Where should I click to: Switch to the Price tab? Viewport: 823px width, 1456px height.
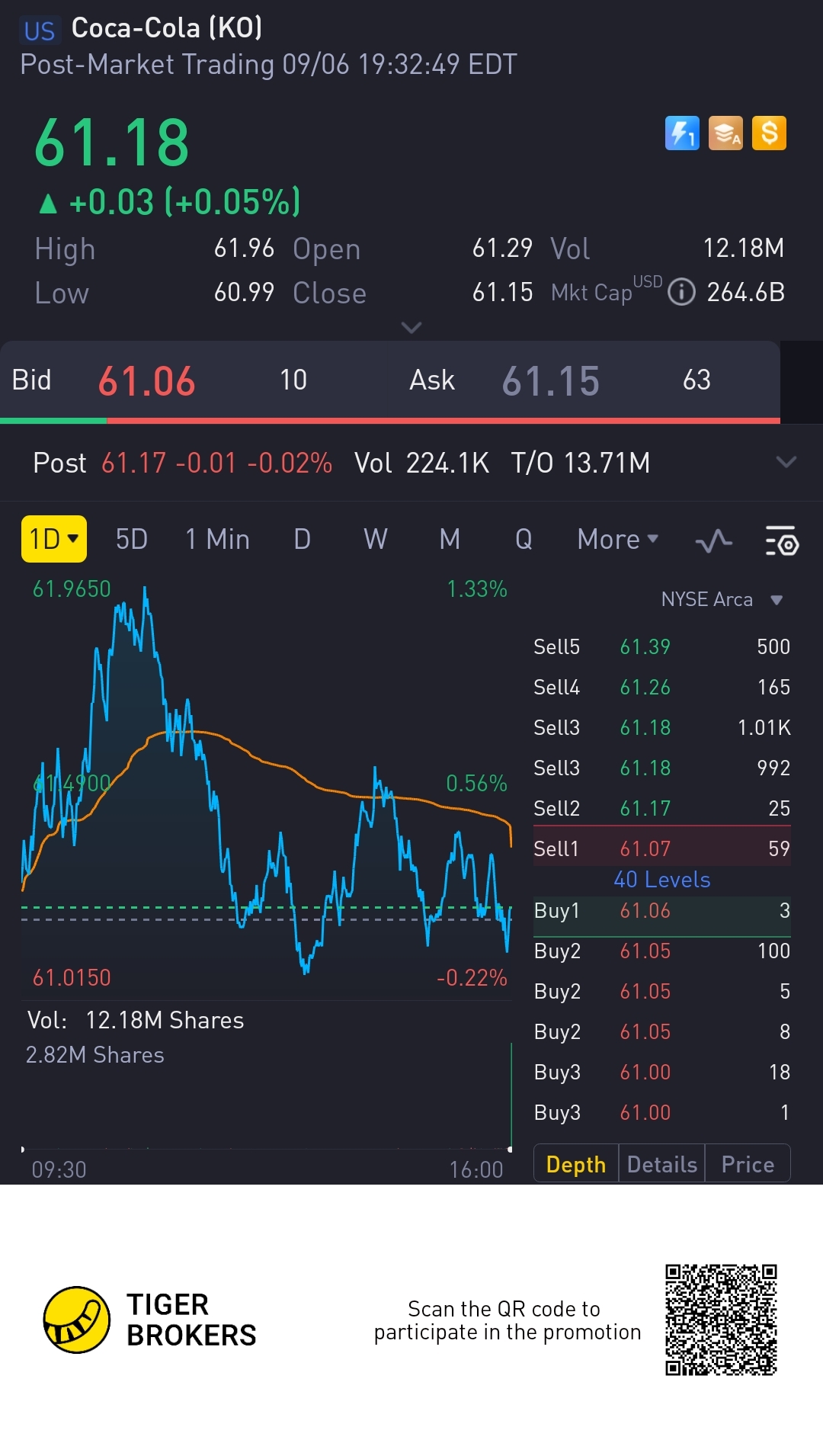tap(748, 1164)
